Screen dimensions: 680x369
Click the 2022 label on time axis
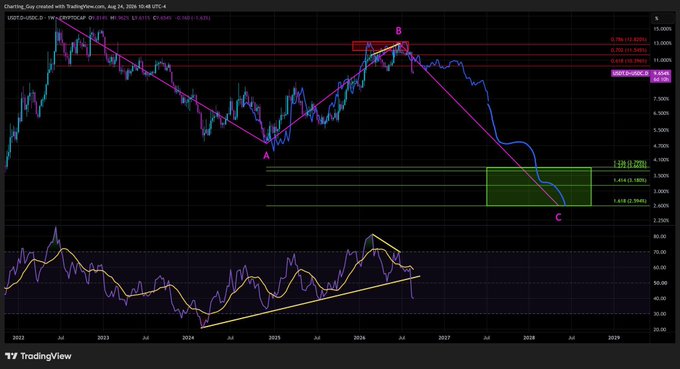(18, 337)
